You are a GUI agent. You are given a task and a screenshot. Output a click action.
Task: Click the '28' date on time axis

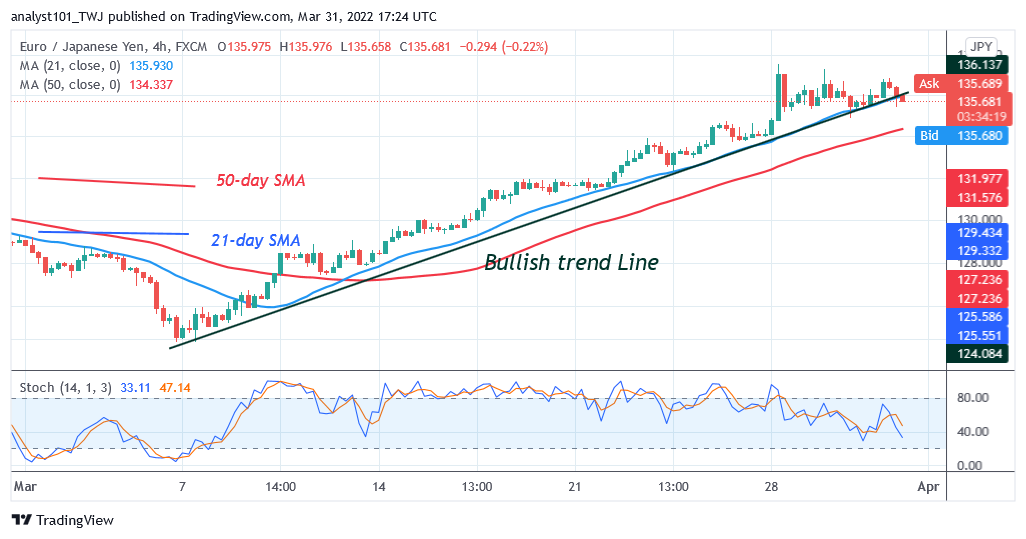(x=771, y=487)
